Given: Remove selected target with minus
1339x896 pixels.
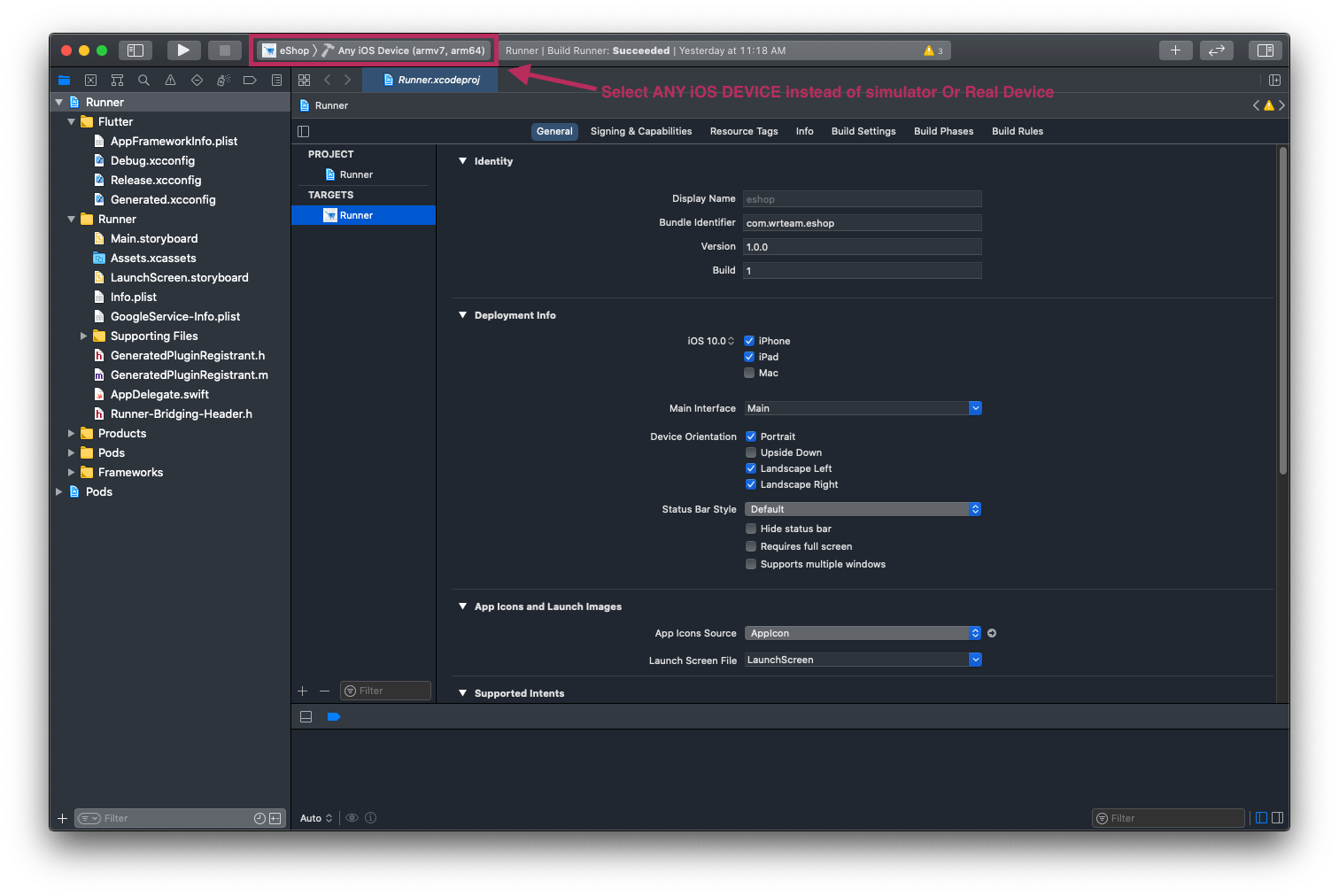Looking at the screenshot, I should click(324, 691).
